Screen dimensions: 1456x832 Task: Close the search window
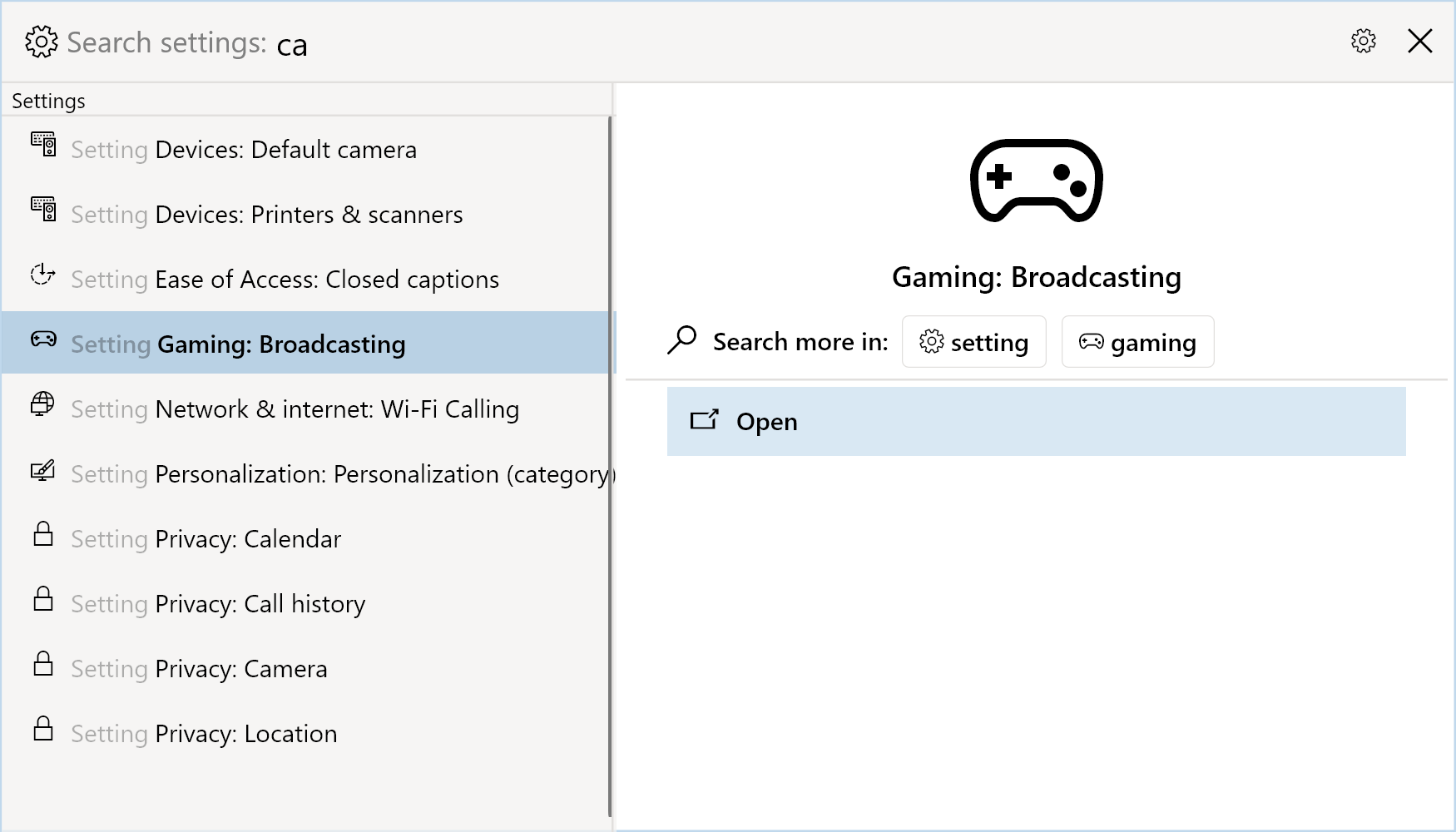(x=1419, y=41)
